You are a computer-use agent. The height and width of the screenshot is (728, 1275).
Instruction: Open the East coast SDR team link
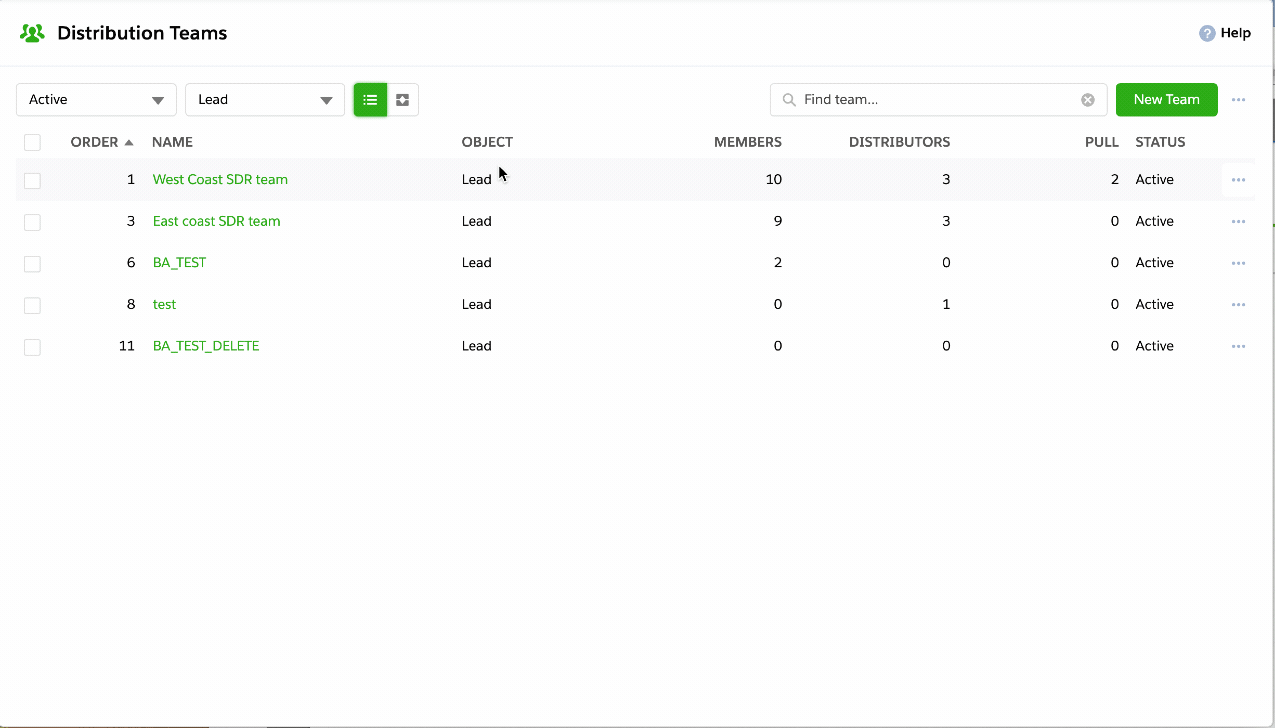(x=216, y=221)
